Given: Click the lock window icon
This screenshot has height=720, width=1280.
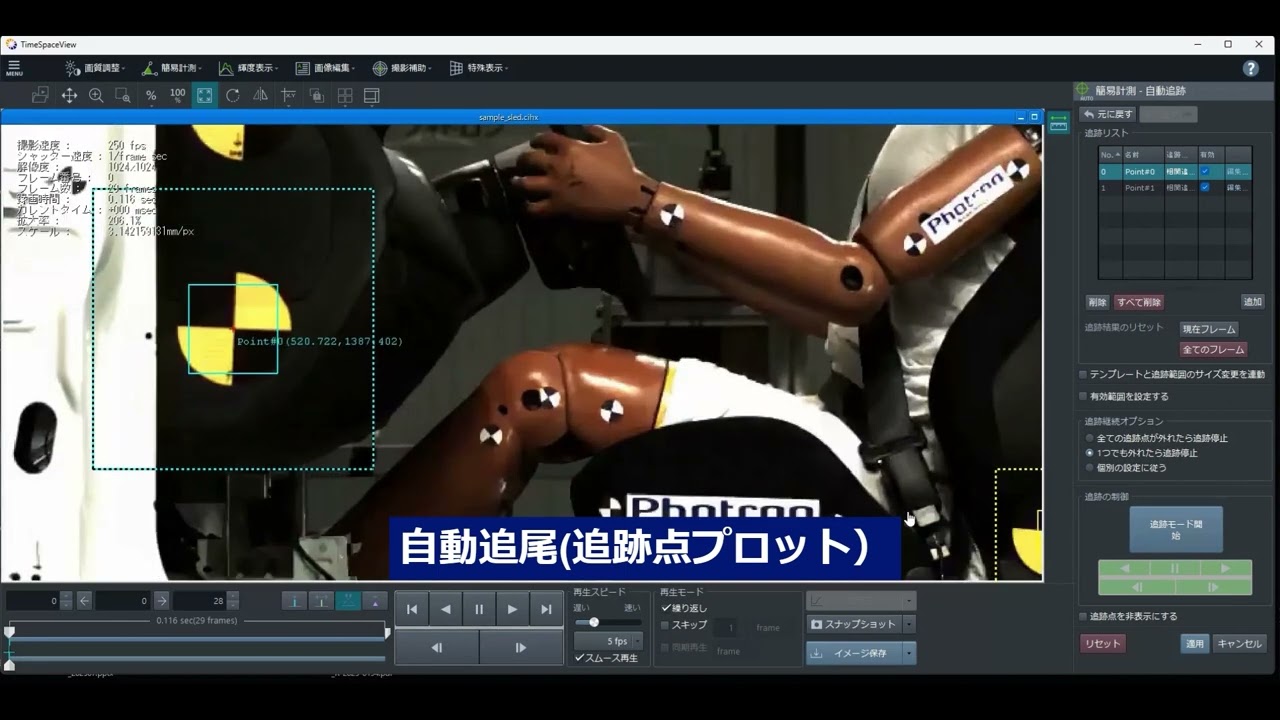Looking at the screenshot, I should (x=316, y=95).
